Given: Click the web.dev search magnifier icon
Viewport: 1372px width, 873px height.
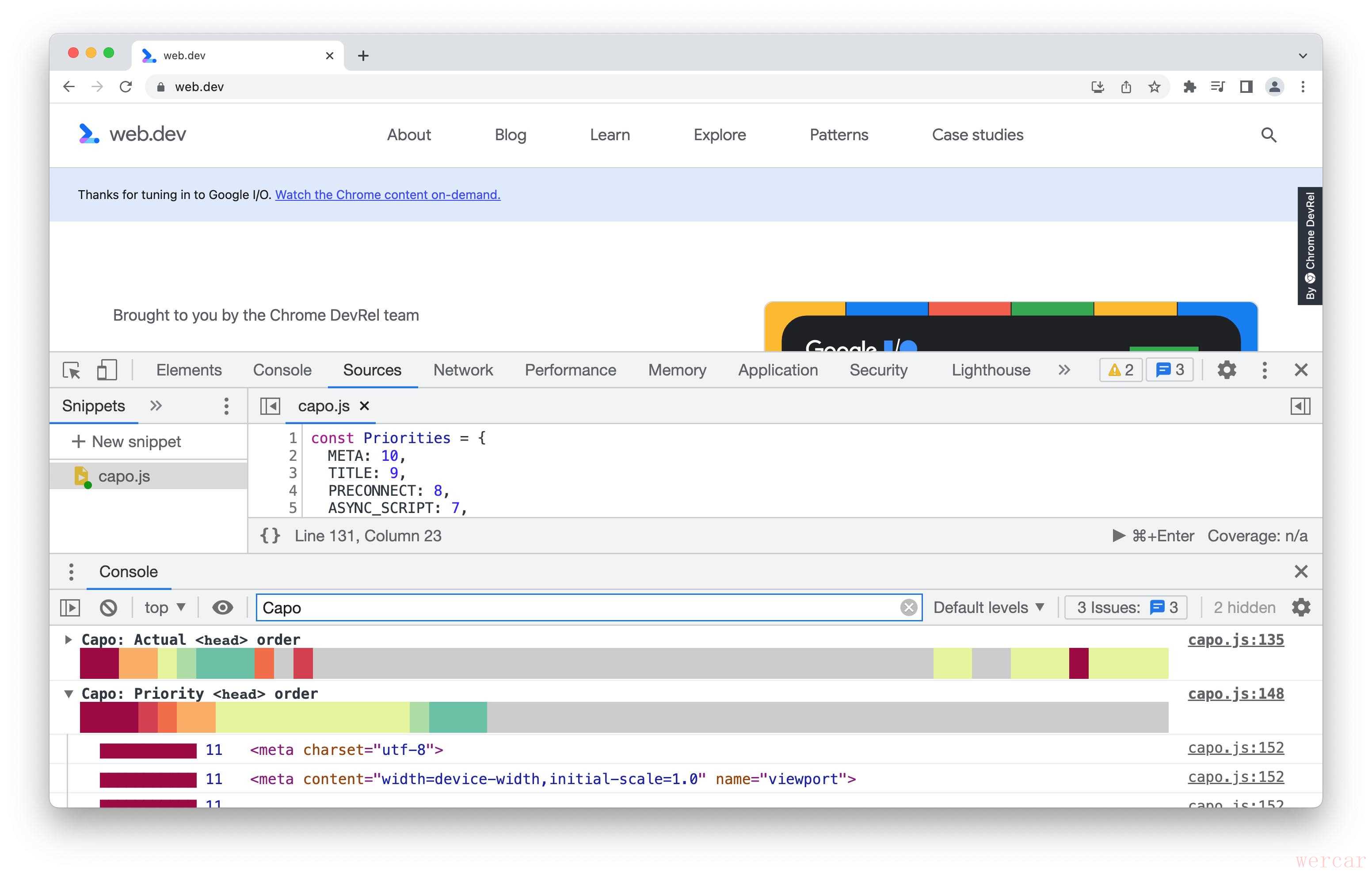Looking at the screenshot, I should (1268, 135).
